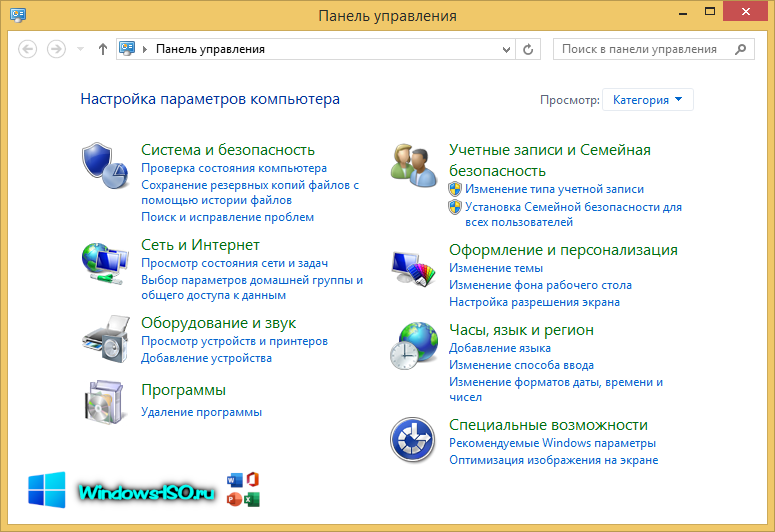The image size is (775, 532).
Task: Open the recent locations dropdown arrow
Action: [x=81, y=49]
